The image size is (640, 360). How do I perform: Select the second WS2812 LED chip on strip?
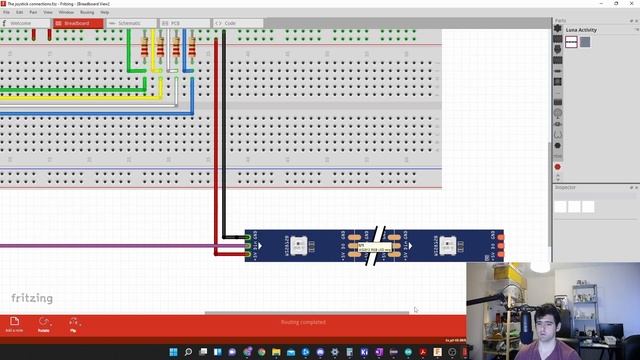[447, 246]
